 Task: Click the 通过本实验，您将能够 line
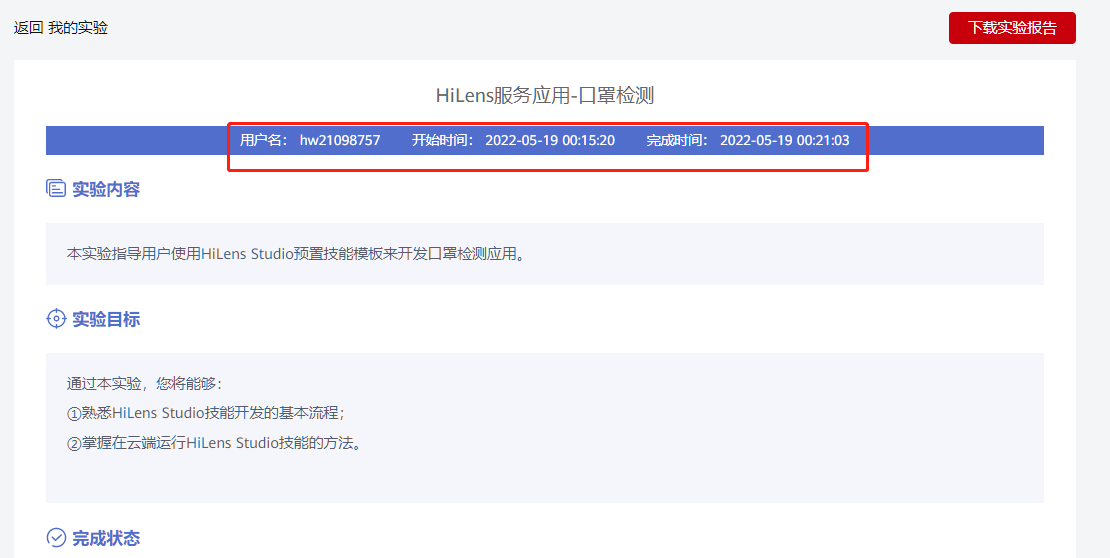[x=144, y=384]
